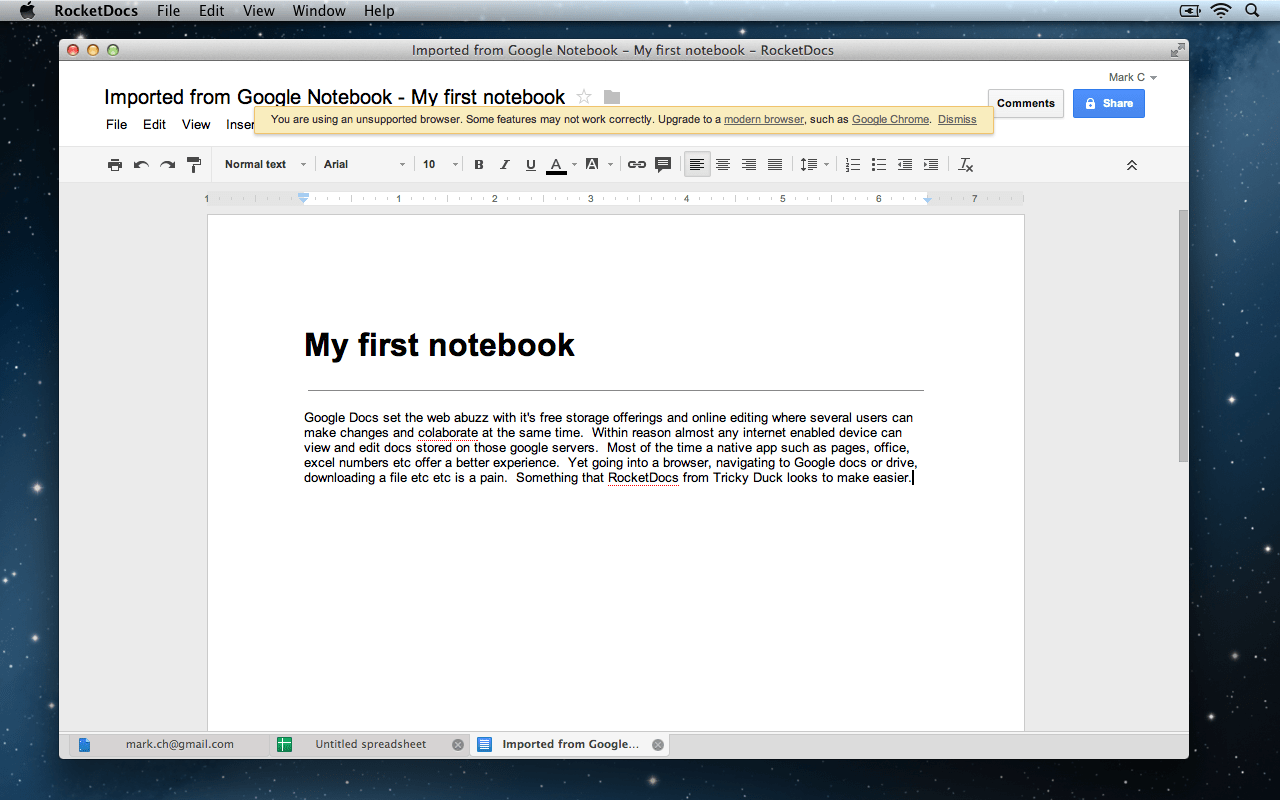Check the battery icon in the menu bar
The width and height of the screenshot is (1280, 800).
[1191, 11]
